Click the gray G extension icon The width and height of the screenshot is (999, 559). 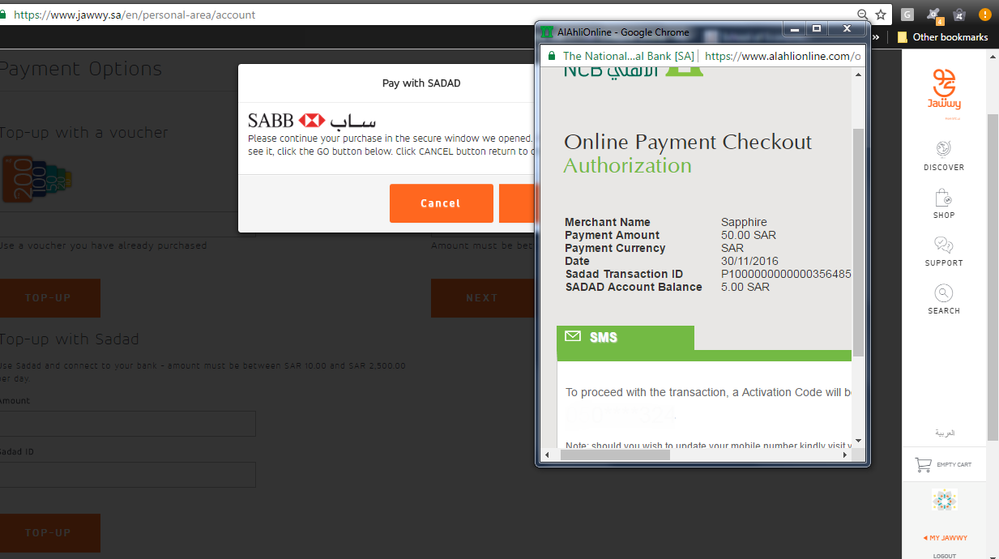907,15
